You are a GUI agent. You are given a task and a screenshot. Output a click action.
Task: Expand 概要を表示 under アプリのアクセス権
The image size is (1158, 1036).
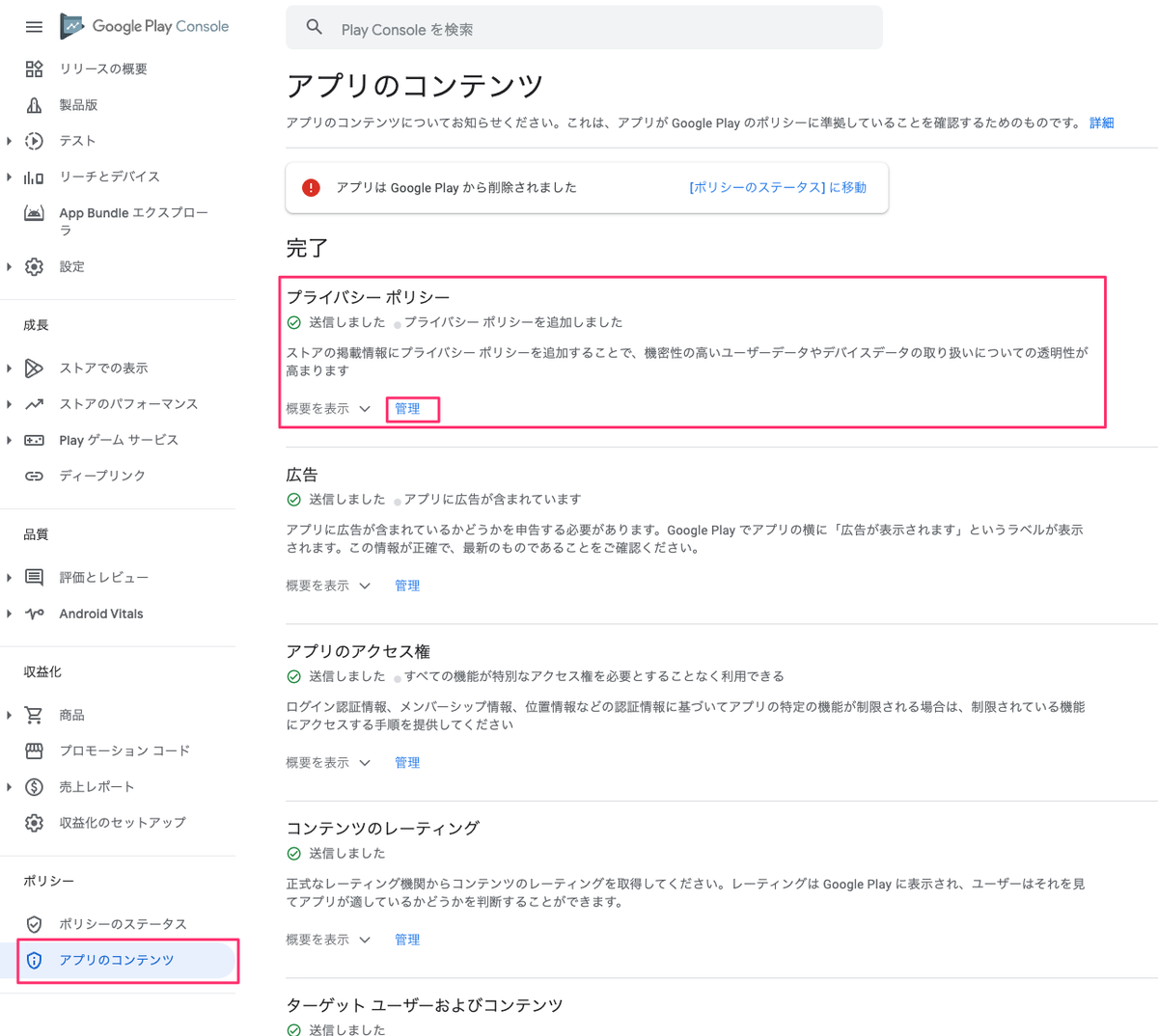tap(328, 763)
